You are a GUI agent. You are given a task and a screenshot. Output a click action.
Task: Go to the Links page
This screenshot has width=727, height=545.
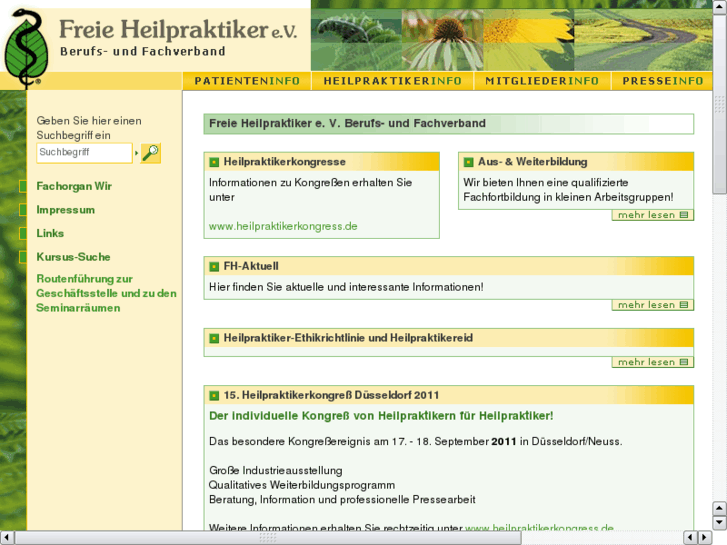tap(50, 233)
